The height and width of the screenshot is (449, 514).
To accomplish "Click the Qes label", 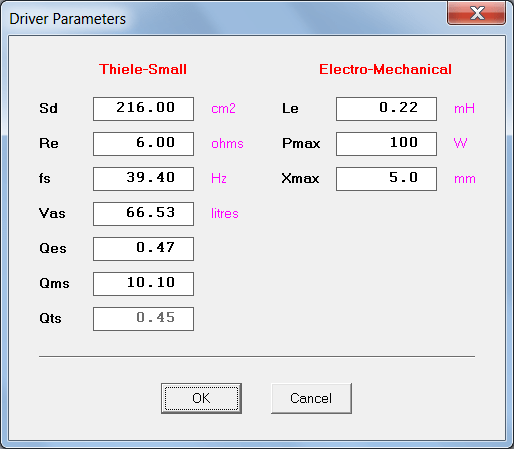I will click(x=53, y=248).
